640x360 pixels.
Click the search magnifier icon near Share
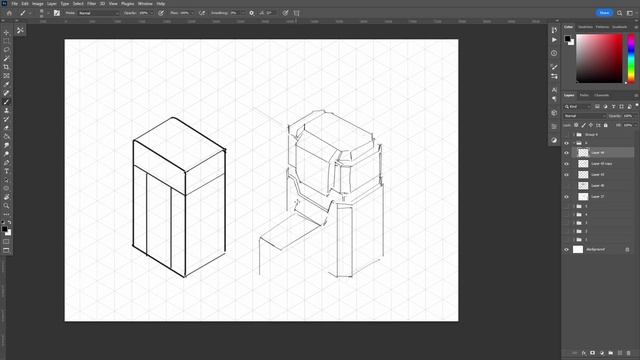(x=620, y=13)
